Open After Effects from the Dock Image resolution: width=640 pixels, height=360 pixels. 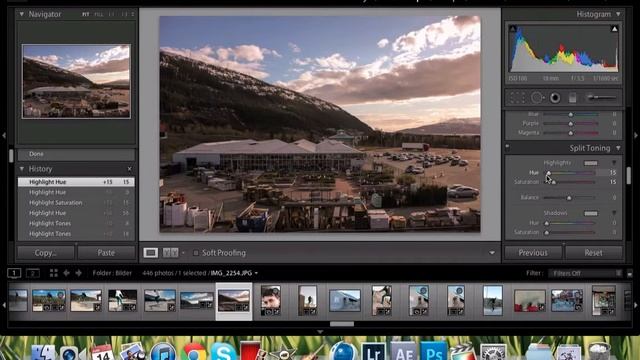(x=403, y=351)
